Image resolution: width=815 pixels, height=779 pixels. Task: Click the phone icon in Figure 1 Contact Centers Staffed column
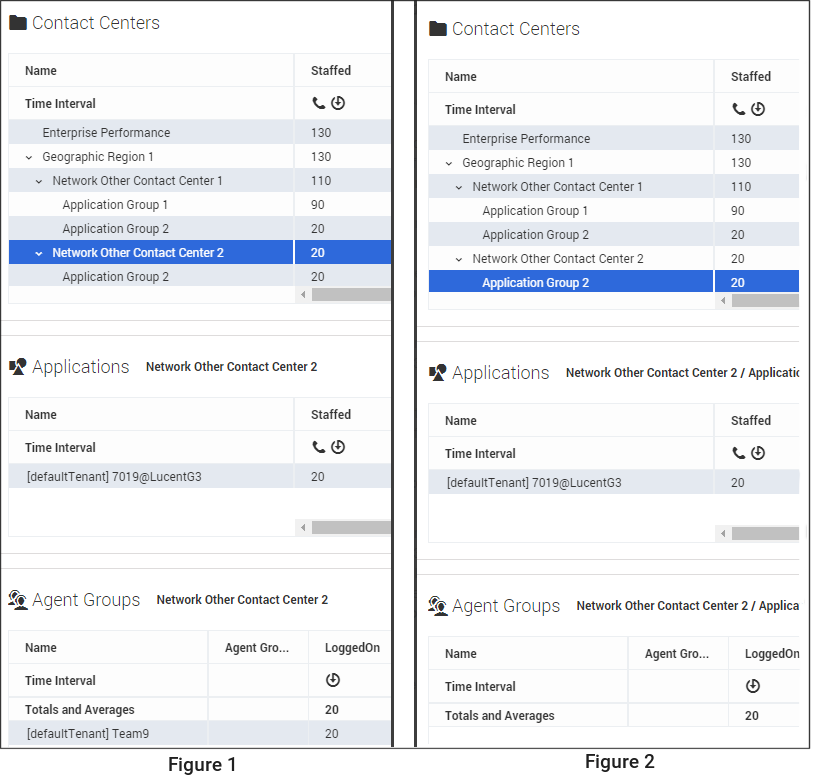(x=318, y=103)
